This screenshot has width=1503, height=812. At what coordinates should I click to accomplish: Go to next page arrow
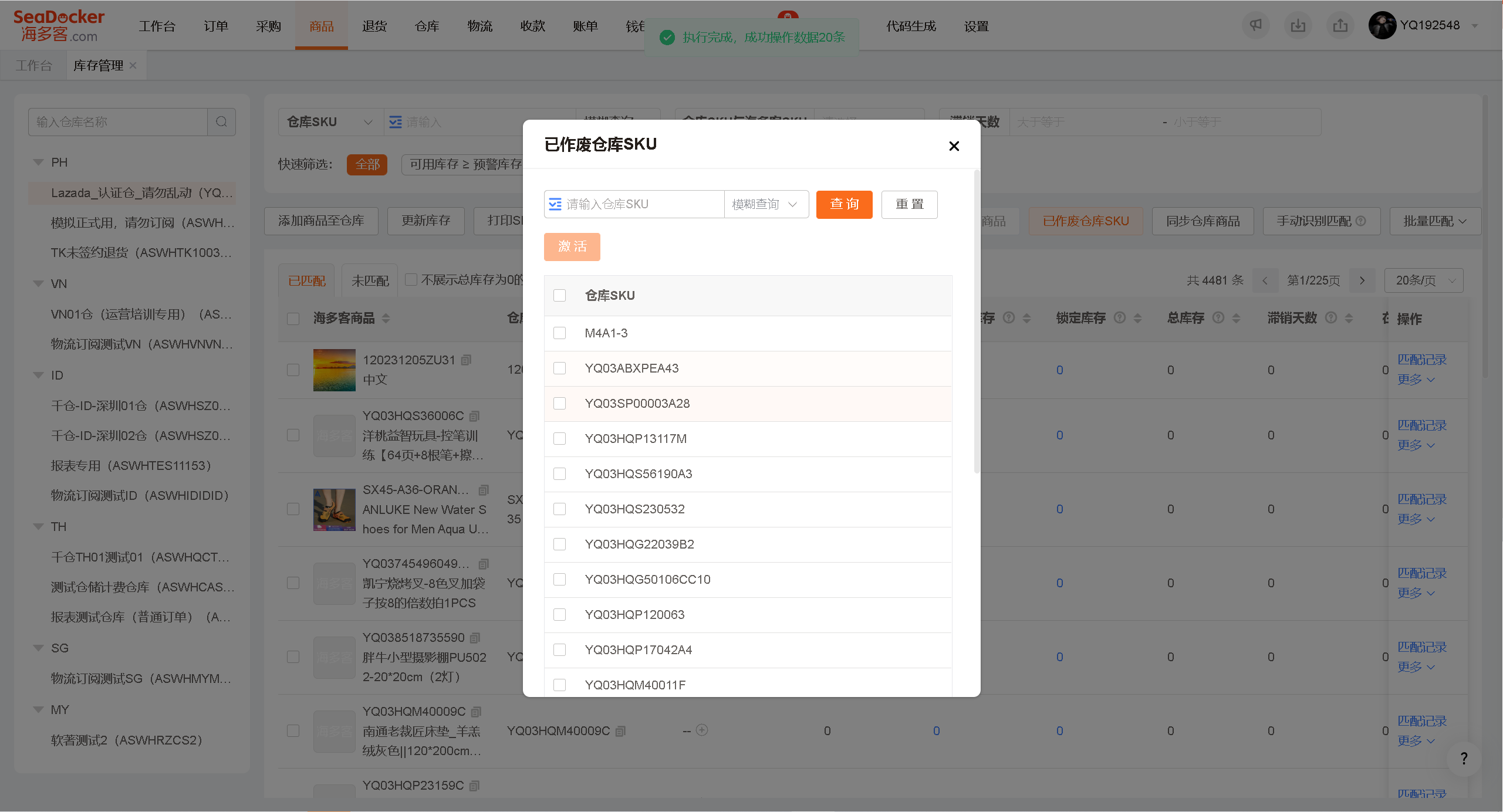(1362, 280)
